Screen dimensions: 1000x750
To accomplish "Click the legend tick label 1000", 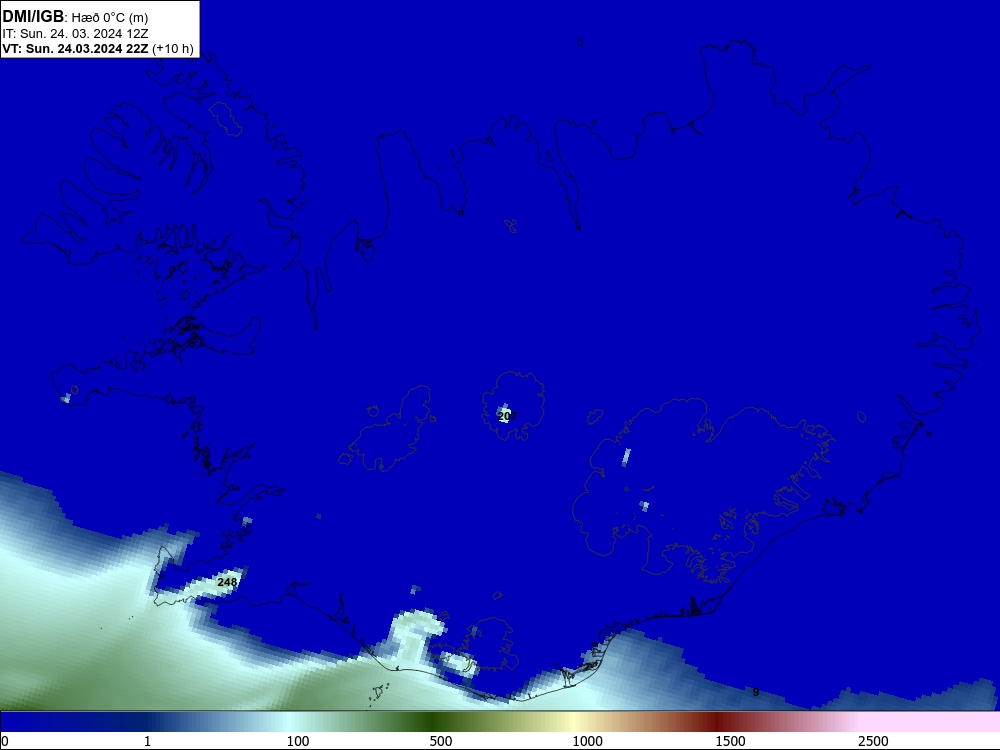I will 587,741.
